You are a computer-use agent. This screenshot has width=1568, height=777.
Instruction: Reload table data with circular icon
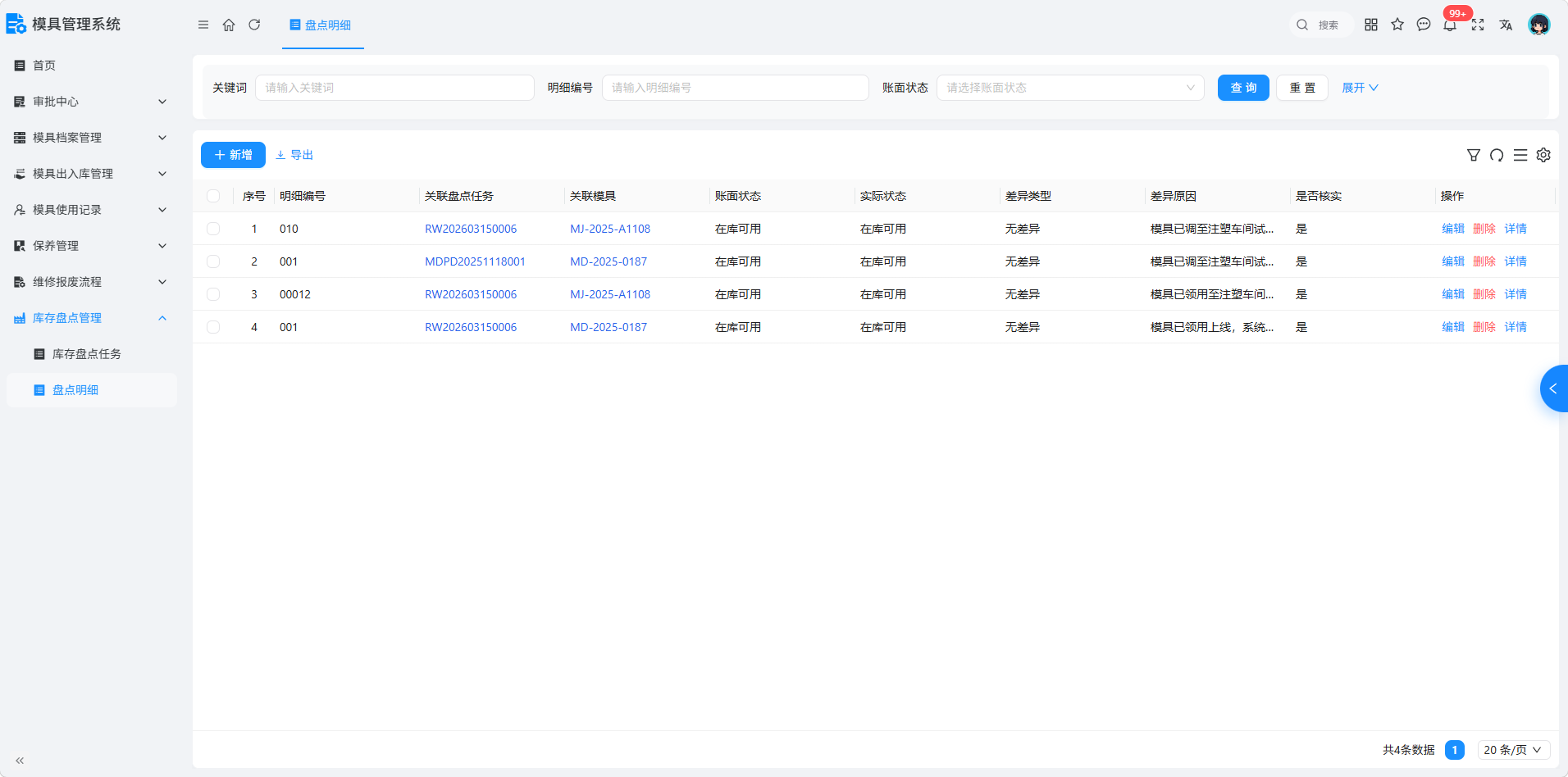tap(1497, 155)
